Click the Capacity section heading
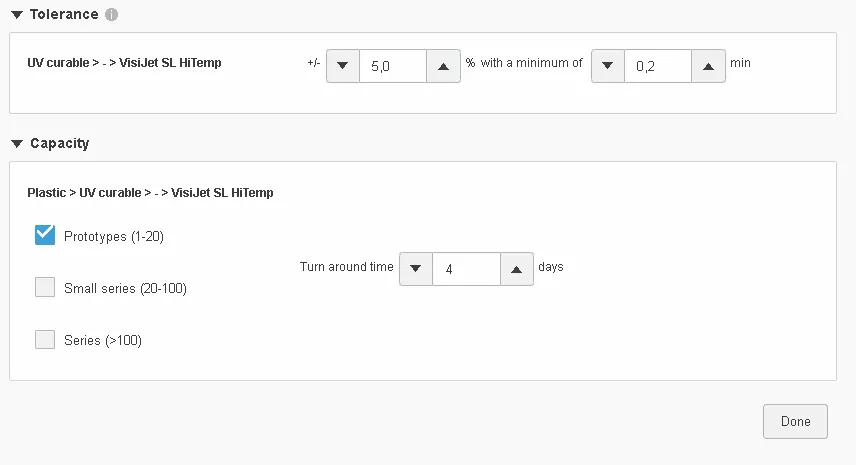The width and height of the screenshot is (856, 465). 59,144
